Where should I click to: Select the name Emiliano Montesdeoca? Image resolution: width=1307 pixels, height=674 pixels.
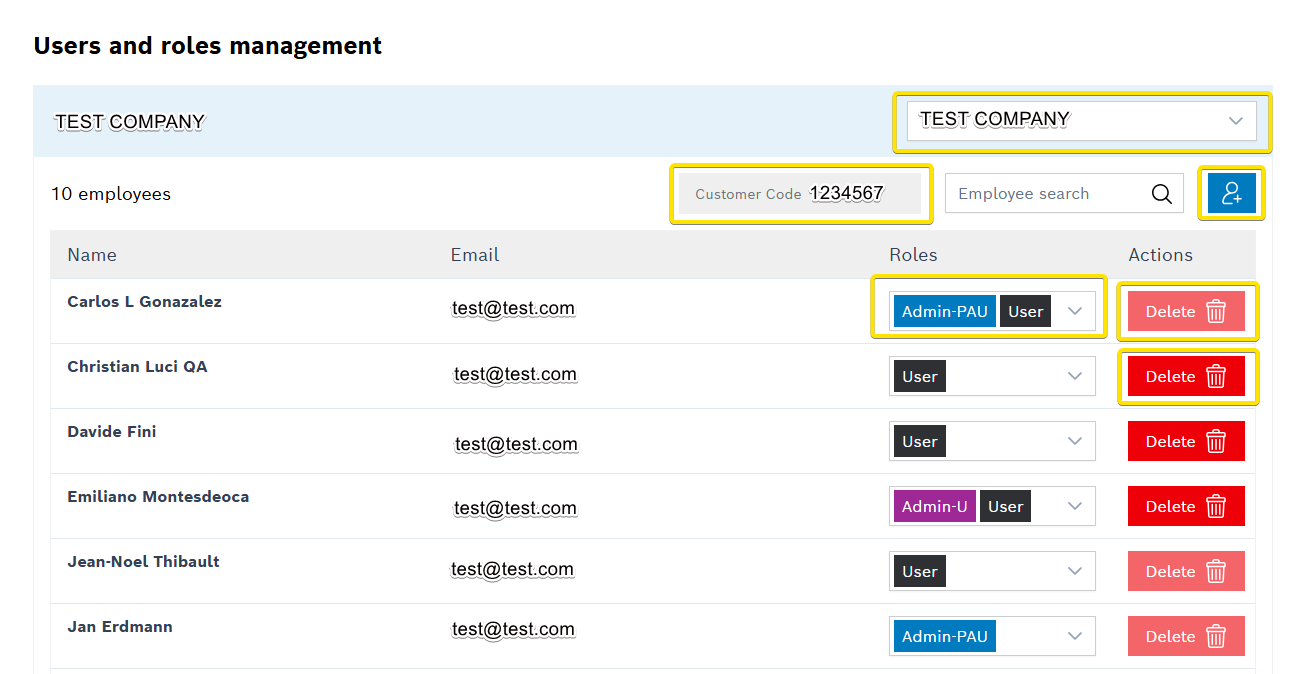point(158,497)
